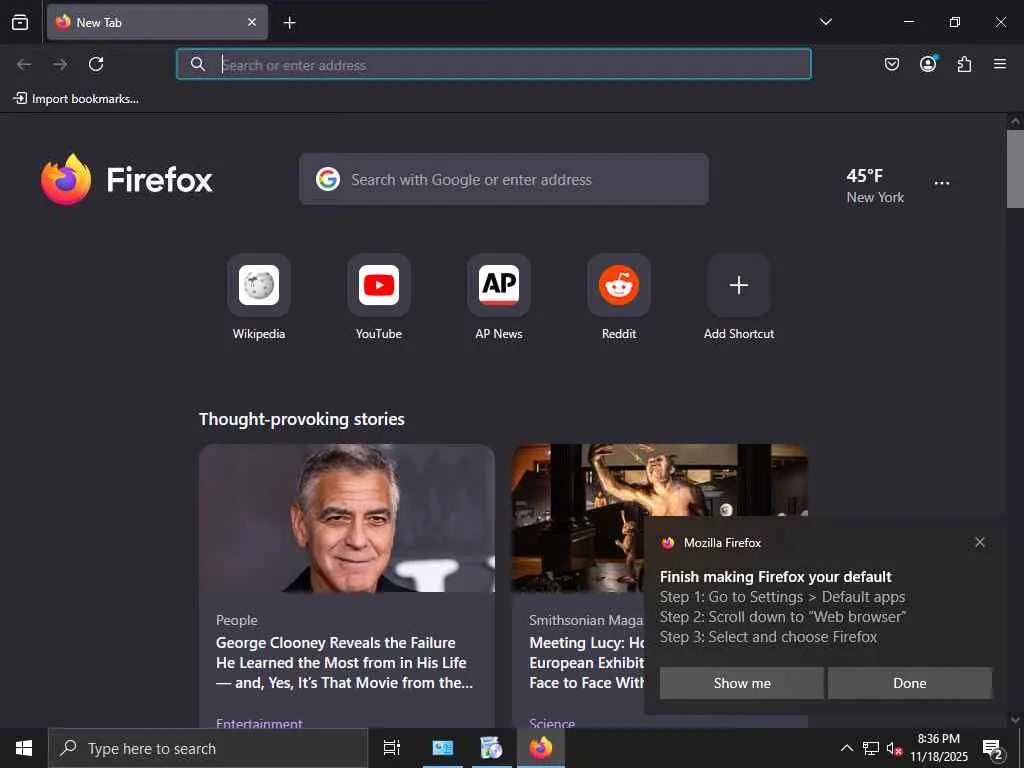This screenshot has width=1024, height=768.
Task: Expand the list all tabs chevron
Action: (825, 22)
